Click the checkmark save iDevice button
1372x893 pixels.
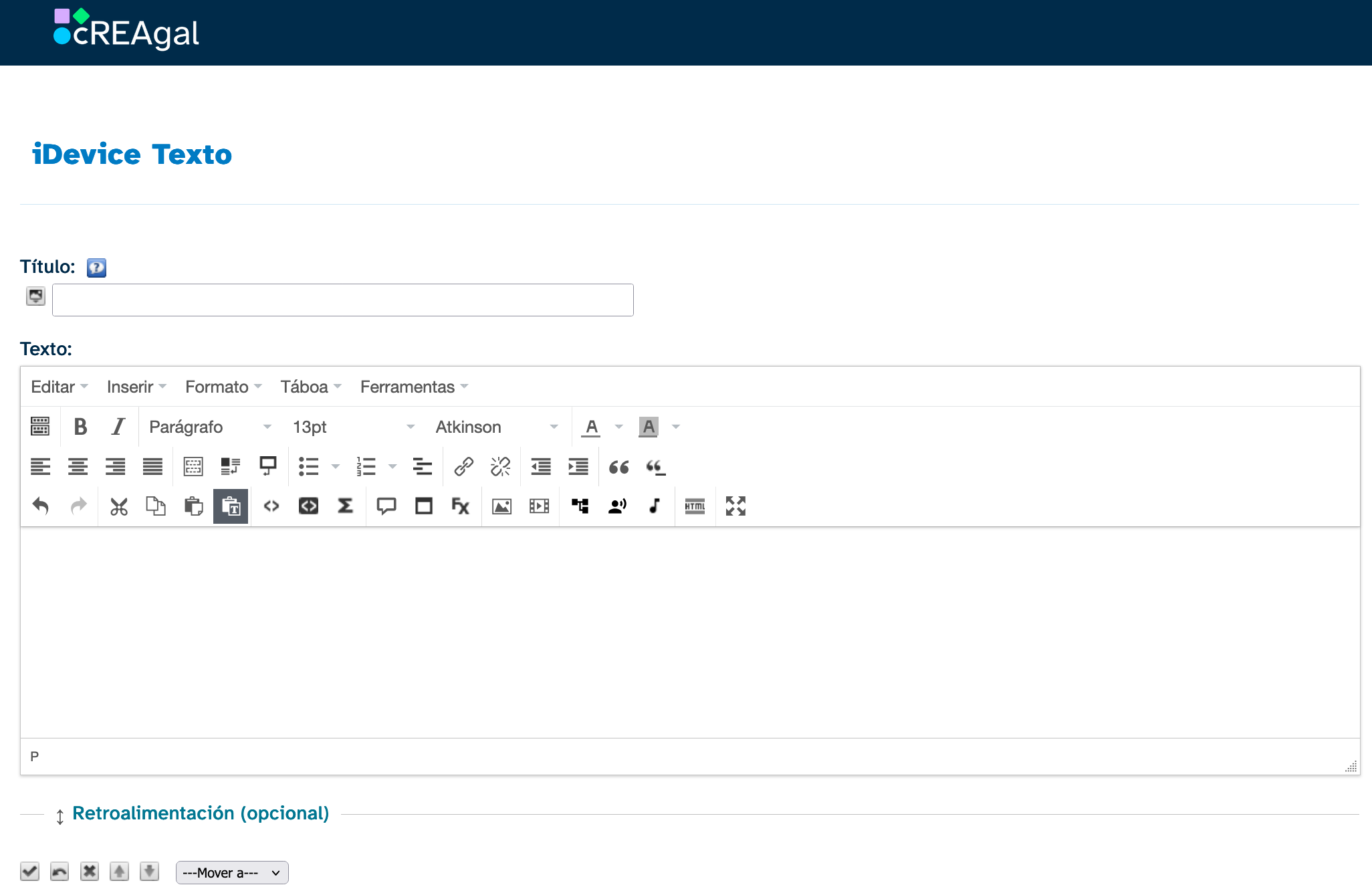click(29, 872)
